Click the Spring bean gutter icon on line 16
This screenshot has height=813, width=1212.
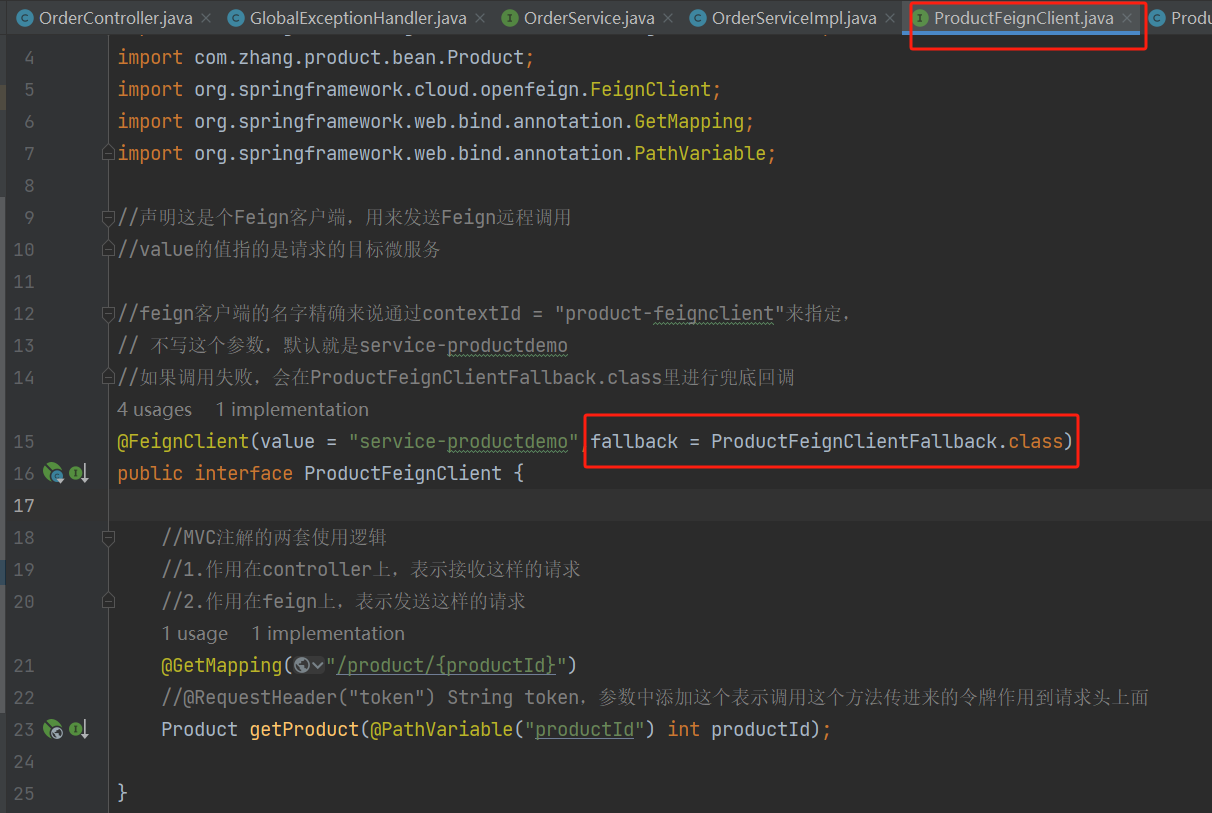[x=54, y=473]
